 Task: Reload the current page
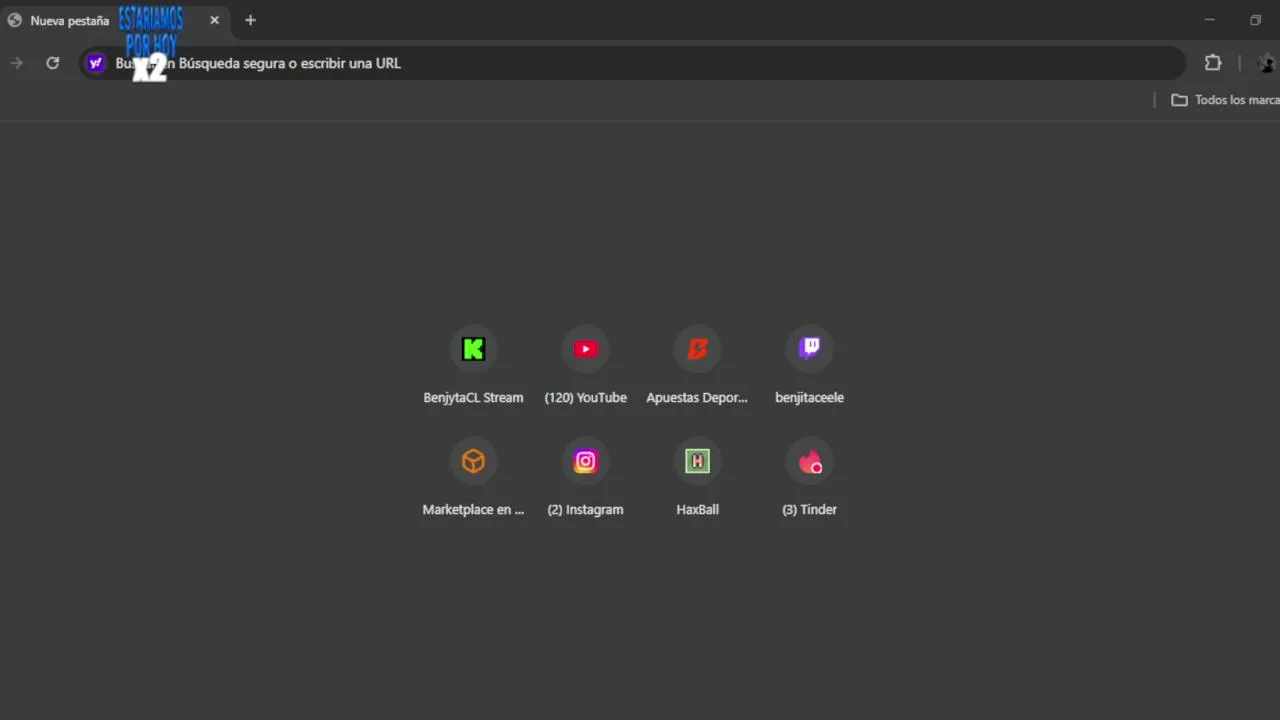[x=53, y=63]
